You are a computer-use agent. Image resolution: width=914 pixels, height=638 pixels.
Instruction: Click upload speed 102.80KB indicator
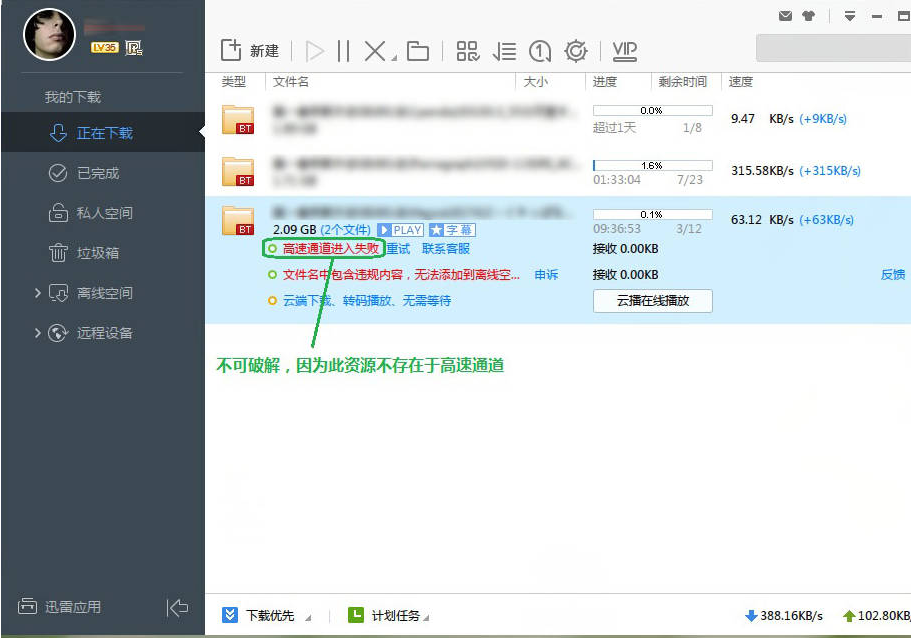tap(877, 615)
